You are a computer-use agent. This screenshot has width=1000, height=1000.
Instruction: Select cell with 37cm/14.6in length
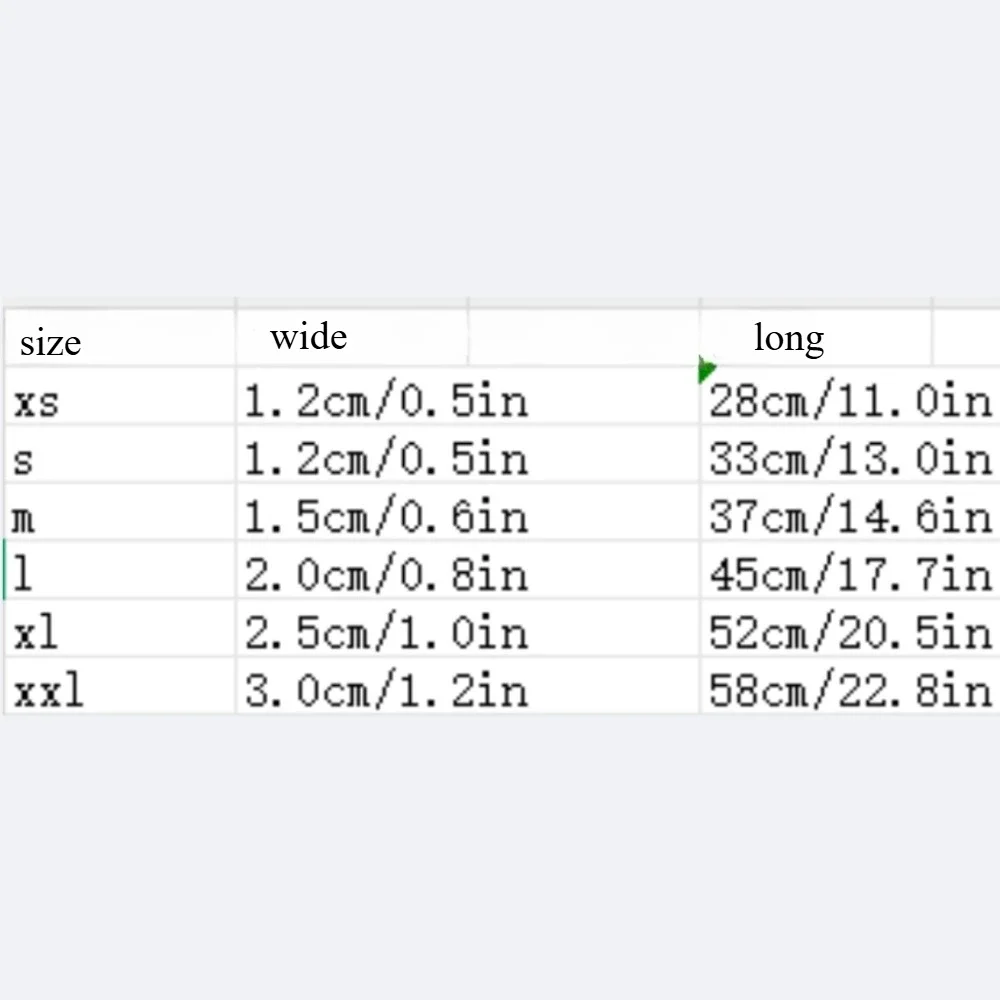point(850,517)
